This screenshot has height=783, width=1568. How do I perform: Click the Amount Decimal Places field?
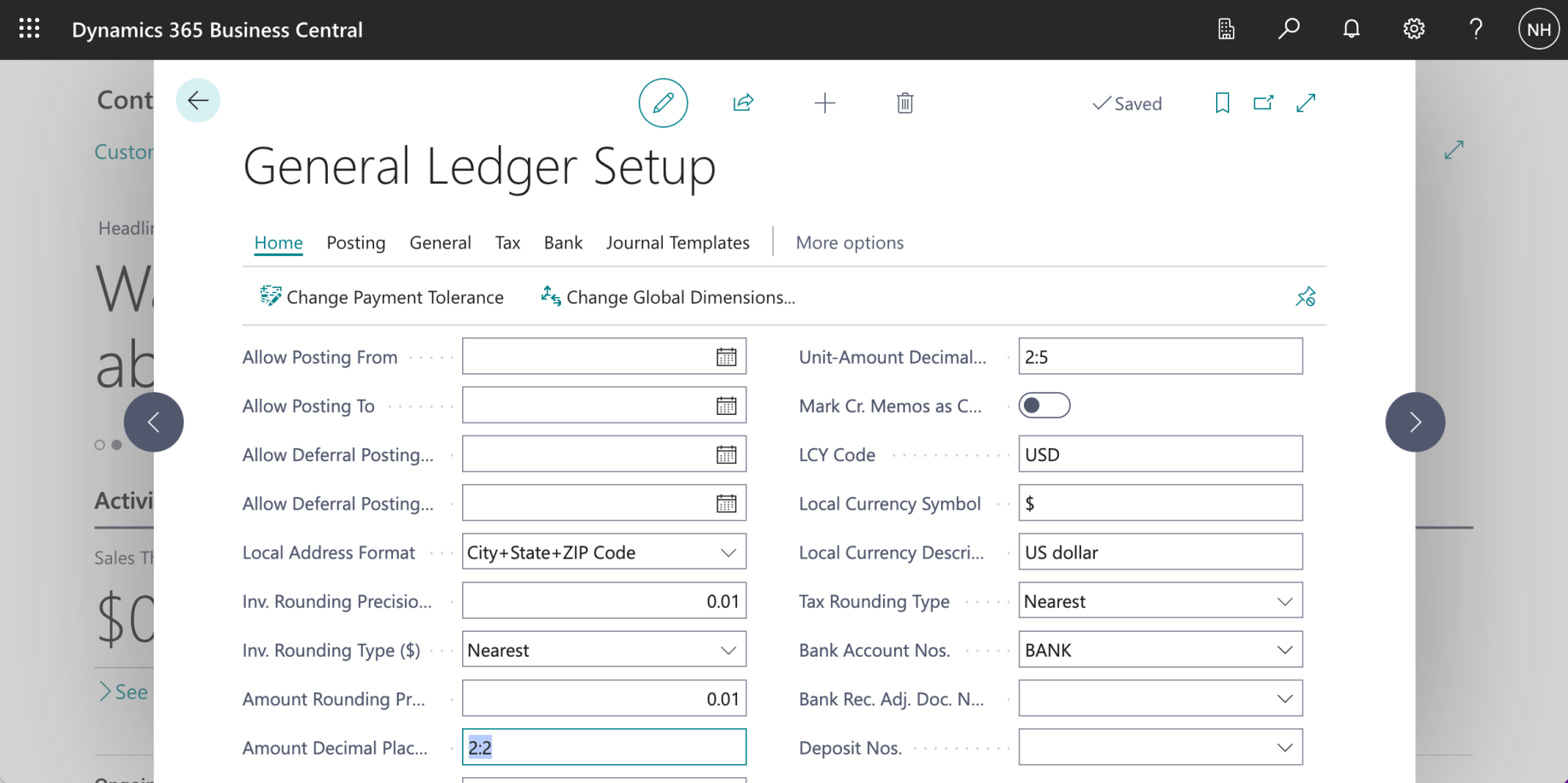pos(604,747)
